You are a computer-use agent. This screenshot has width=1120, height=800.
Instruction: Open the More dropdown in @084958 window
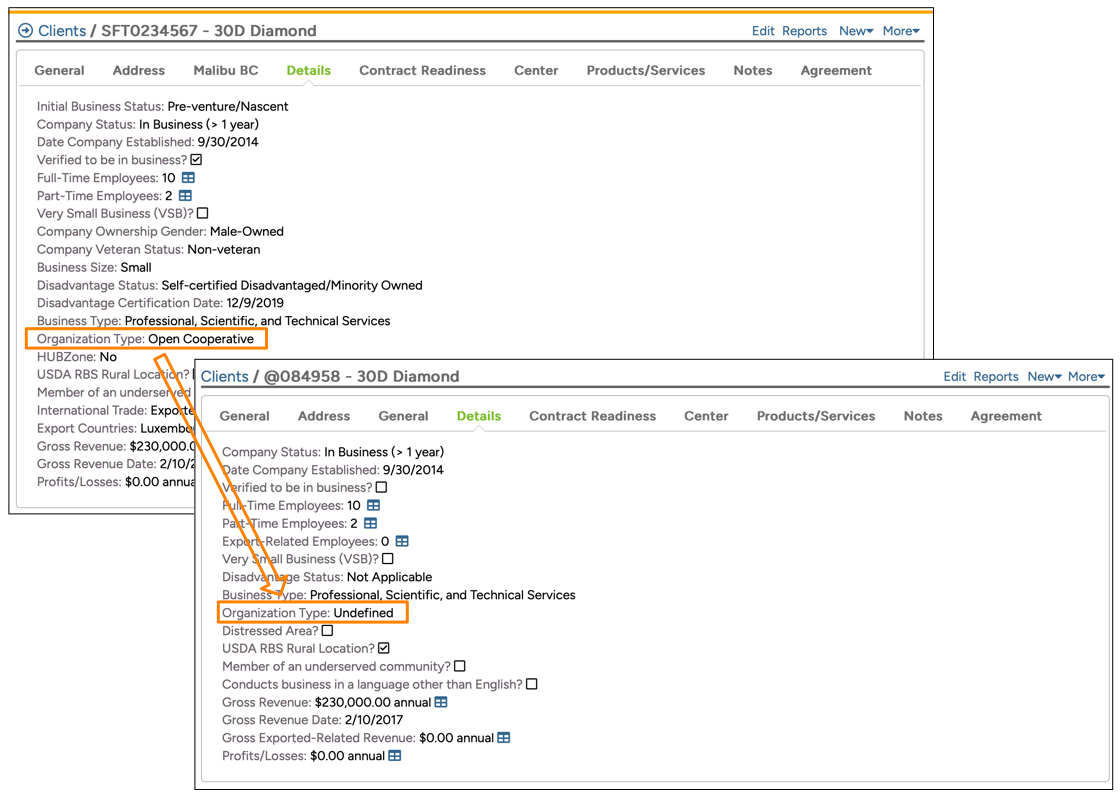coord(1086,377)
